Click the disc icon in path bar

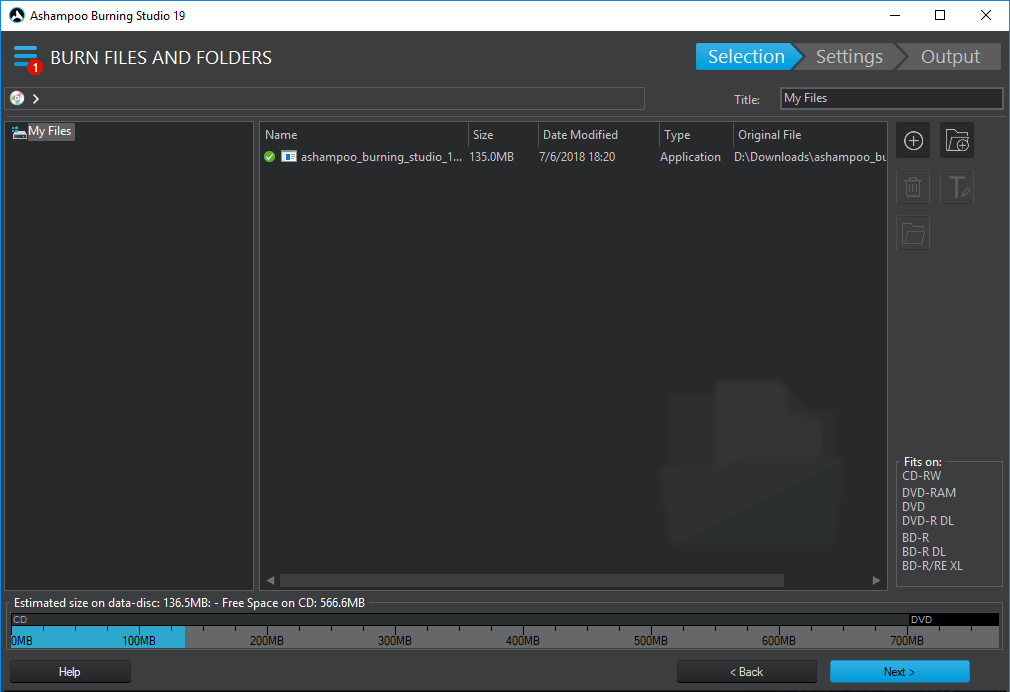(17, 98)
